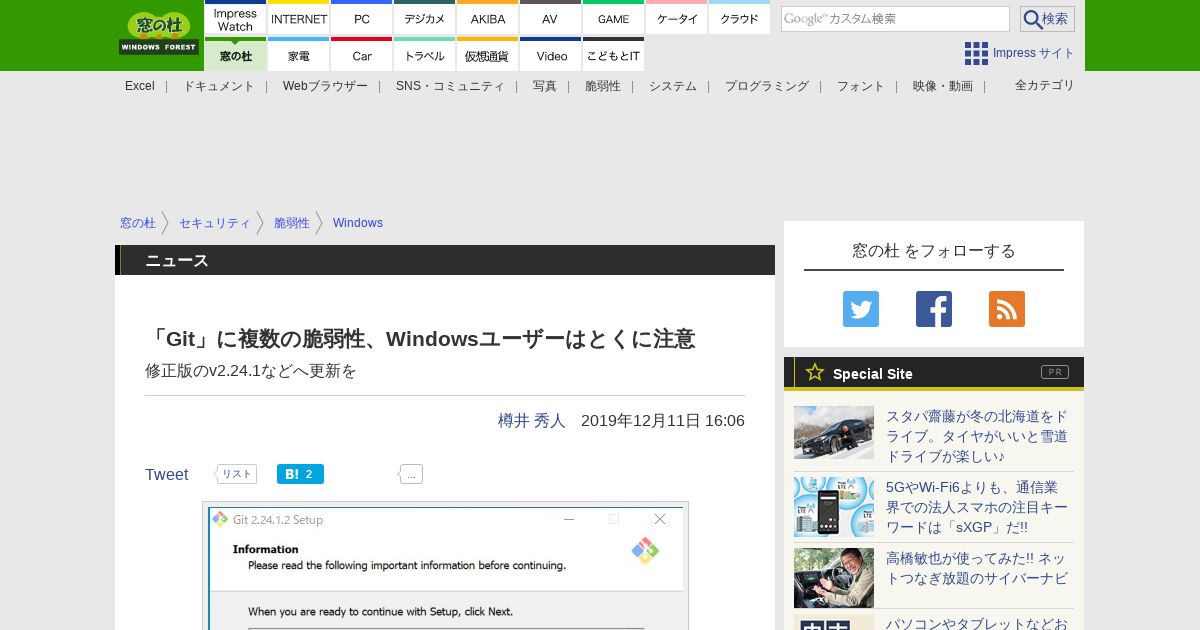
Task: Open the Impress サイト grid icon
Action: 976,53
